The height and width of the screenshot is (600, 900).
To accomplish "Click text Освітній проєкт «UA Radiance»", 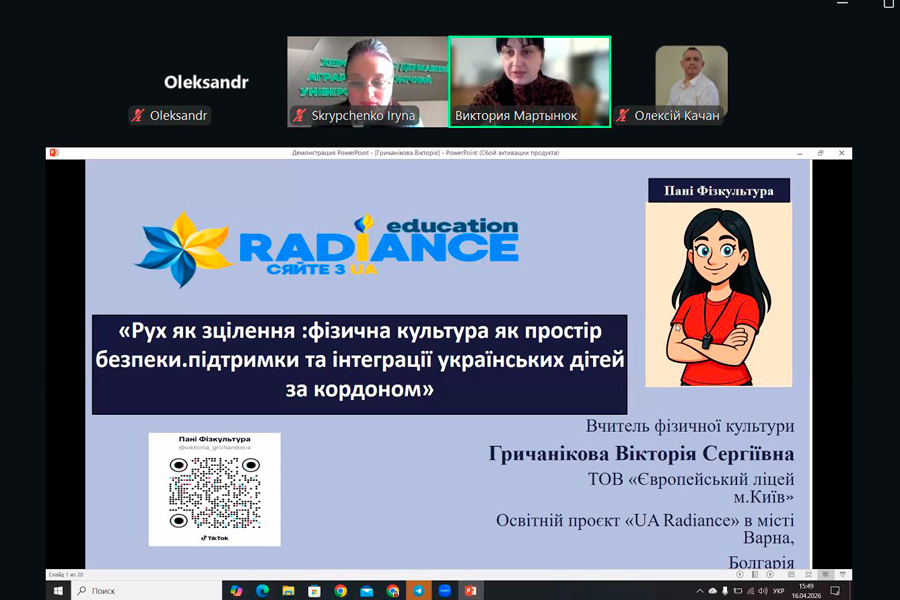I will point(618,520).
